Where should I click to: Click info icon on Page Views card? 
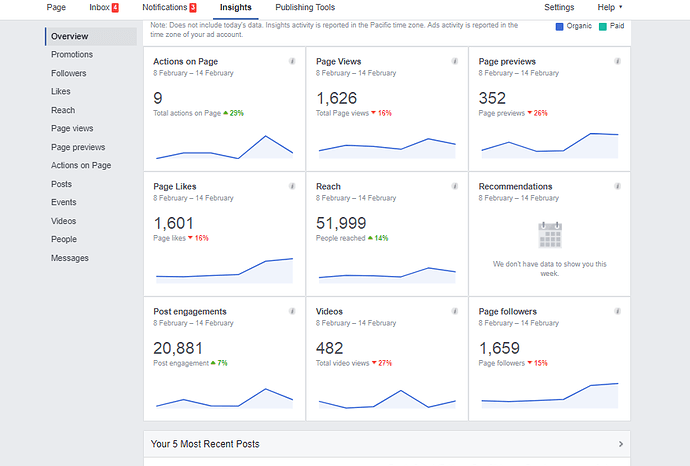click(x=455, y=61)
